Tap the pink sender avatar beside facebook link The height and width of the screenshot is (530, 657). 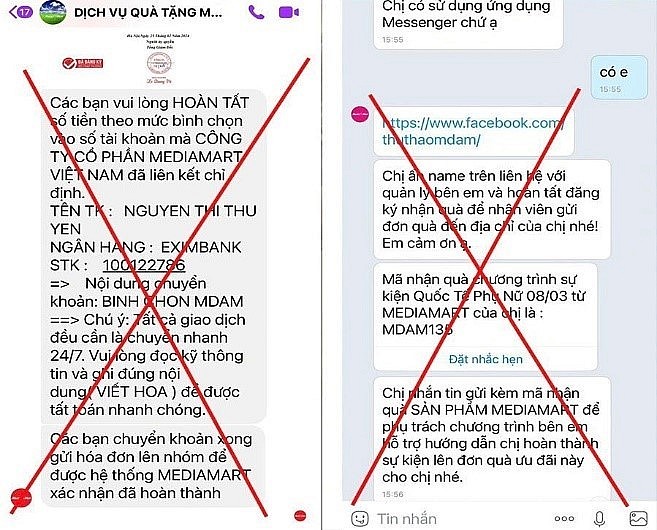pos(360,114)
